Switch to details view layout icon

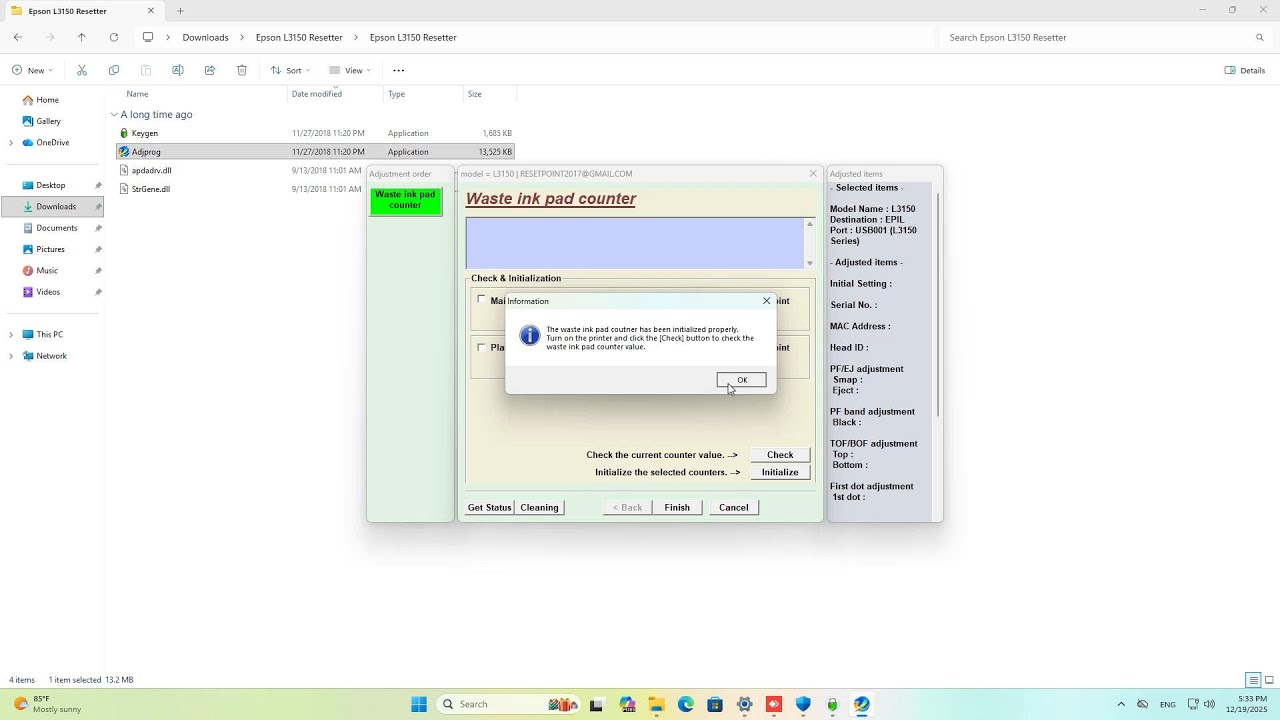[1252, 680]
